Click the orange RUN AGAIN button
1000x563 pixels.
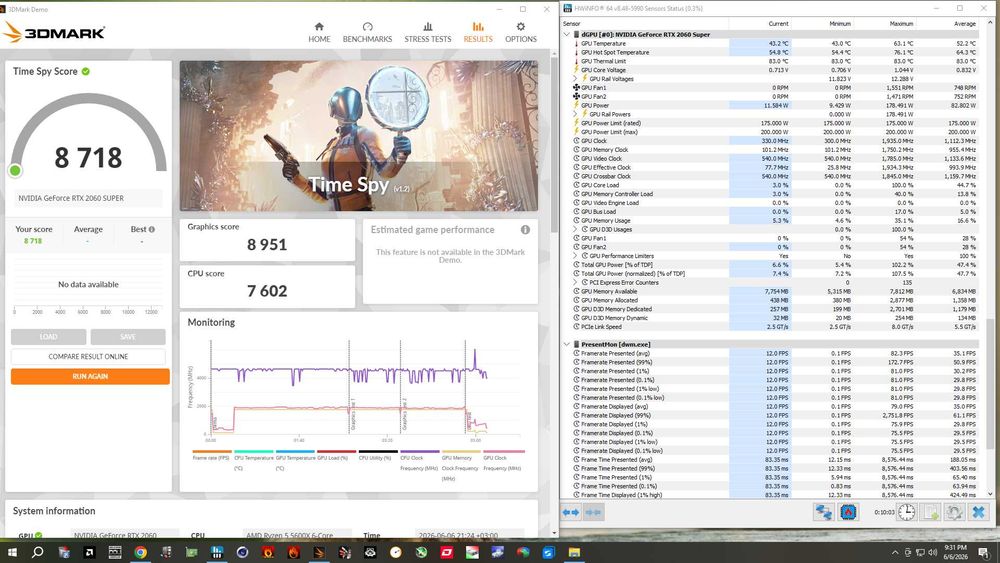coord(90,376)
